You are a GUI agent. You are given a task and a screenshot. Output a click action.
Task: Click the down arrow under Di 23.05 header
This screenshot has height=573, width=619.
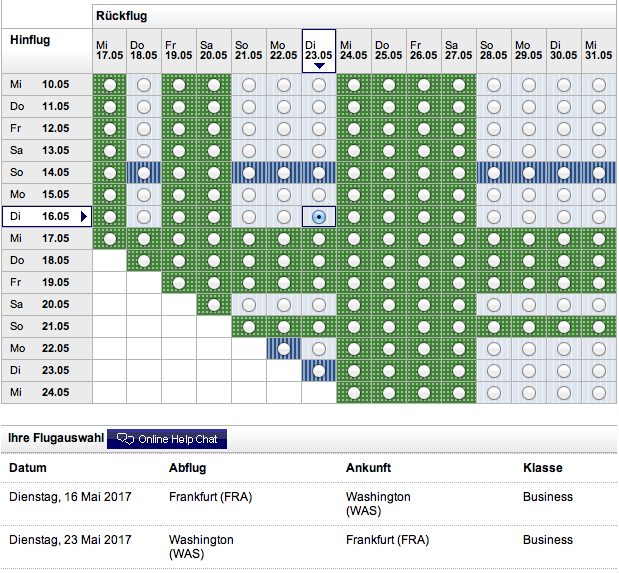[319, 67]
